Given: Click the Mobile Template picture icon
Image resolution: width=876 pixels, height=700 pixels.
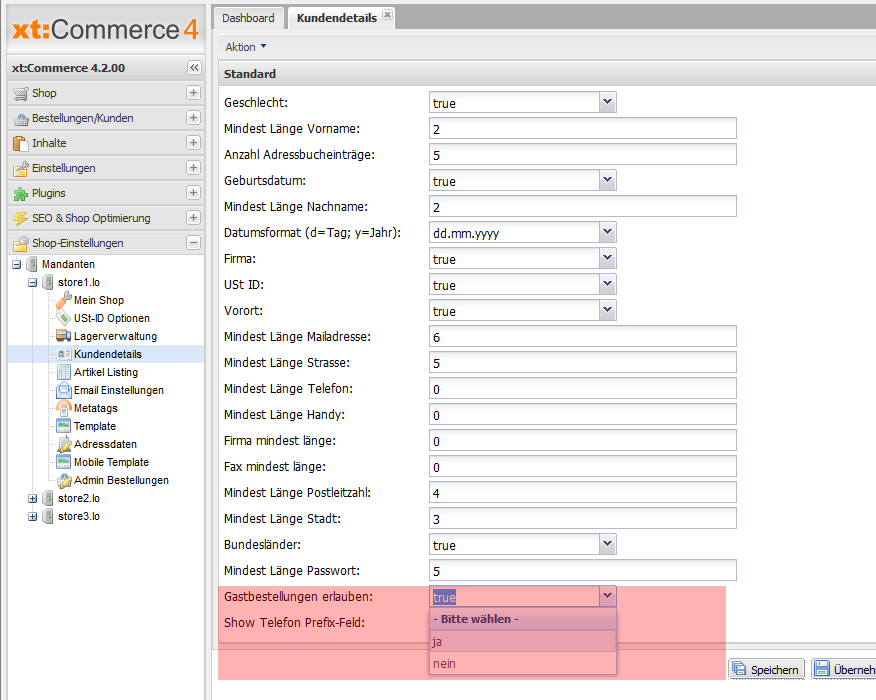Looking at the screenshot, I should pyautogui.click(x=64, y=462).
